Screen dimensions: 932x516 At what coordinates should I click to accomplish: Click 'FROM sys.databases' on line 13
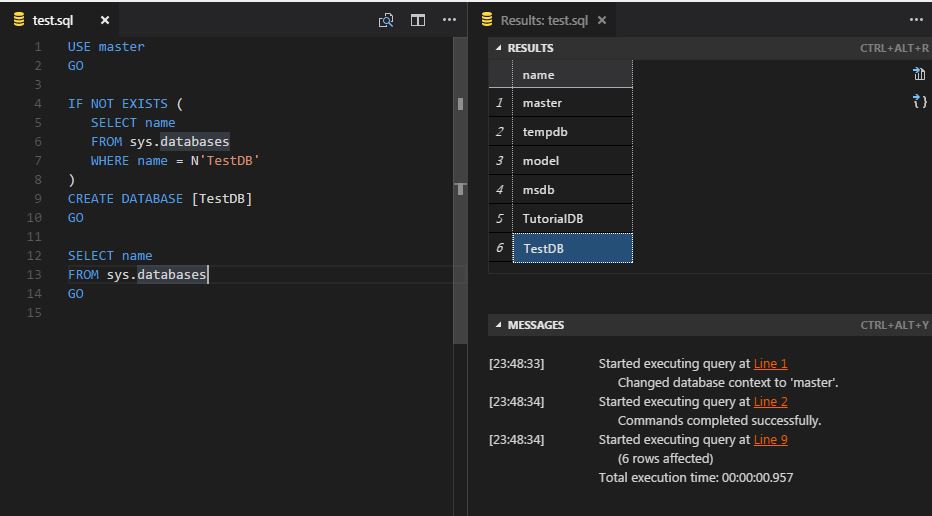pyautogui.click(x=137, y=275)
